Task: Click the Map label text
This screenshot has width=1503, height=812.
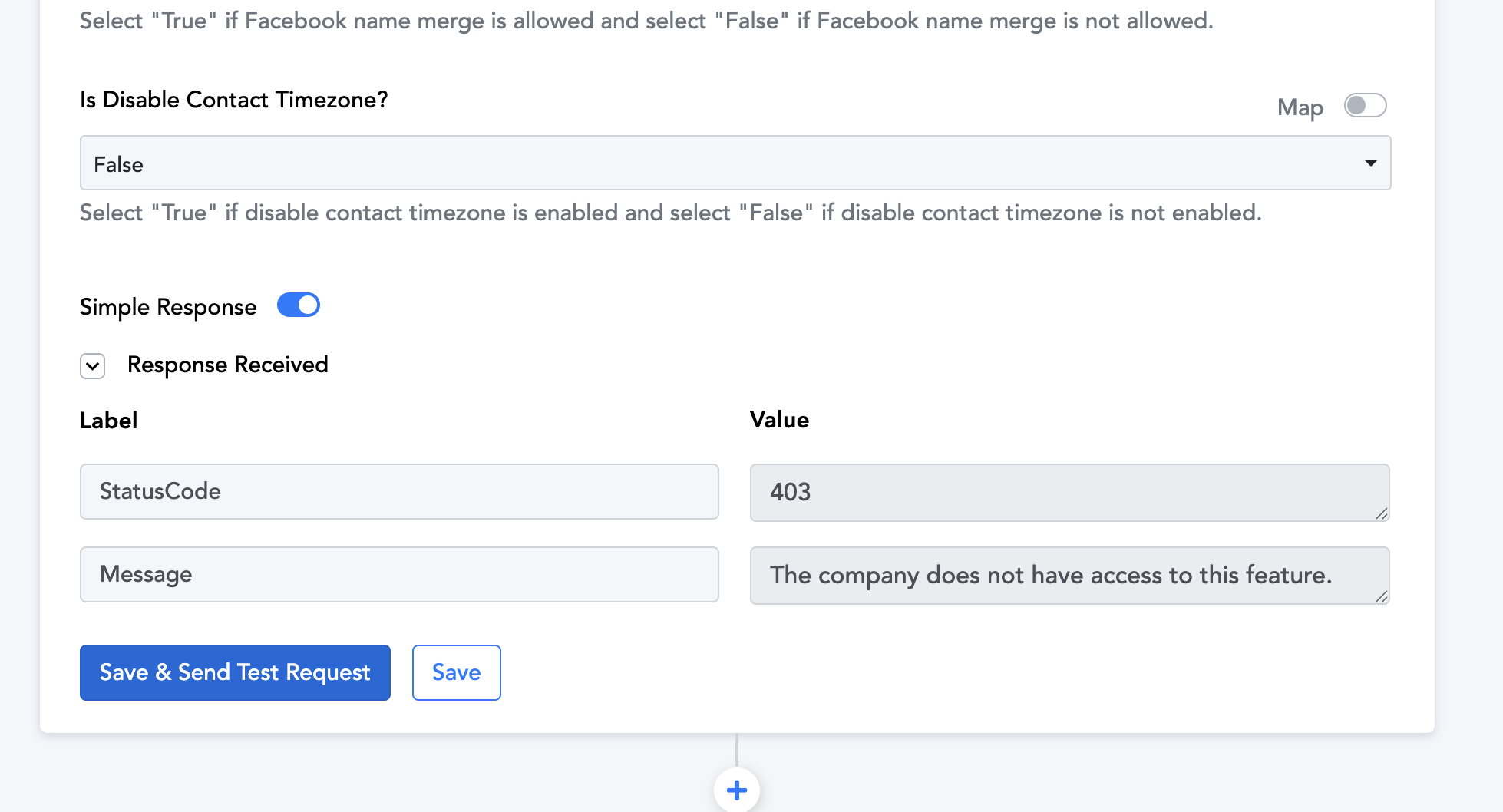Action: point(1300,107)
